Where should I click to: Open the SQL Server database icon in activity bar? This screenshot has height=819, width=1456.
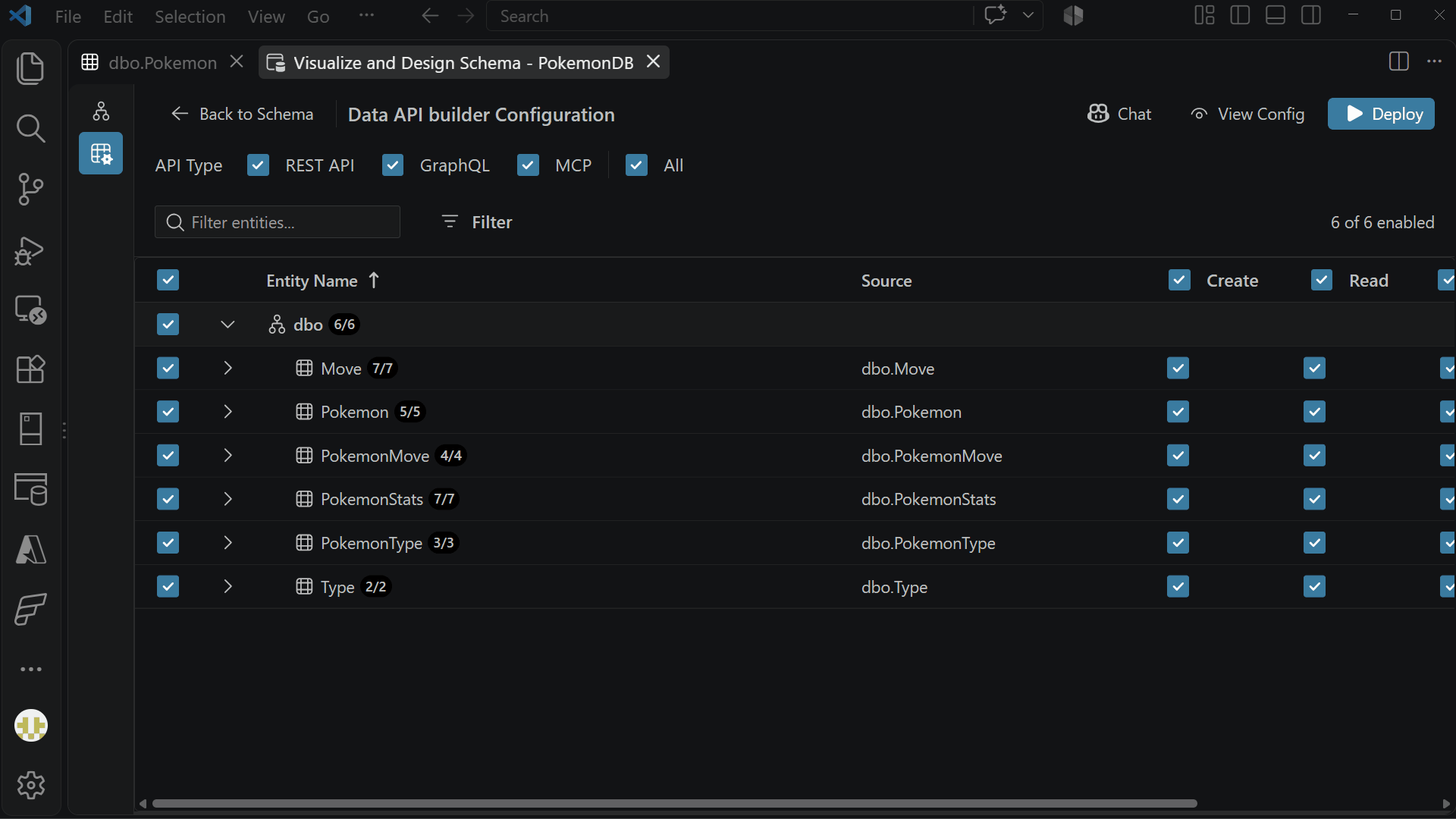pyautogui.click(x=30, y=489)
